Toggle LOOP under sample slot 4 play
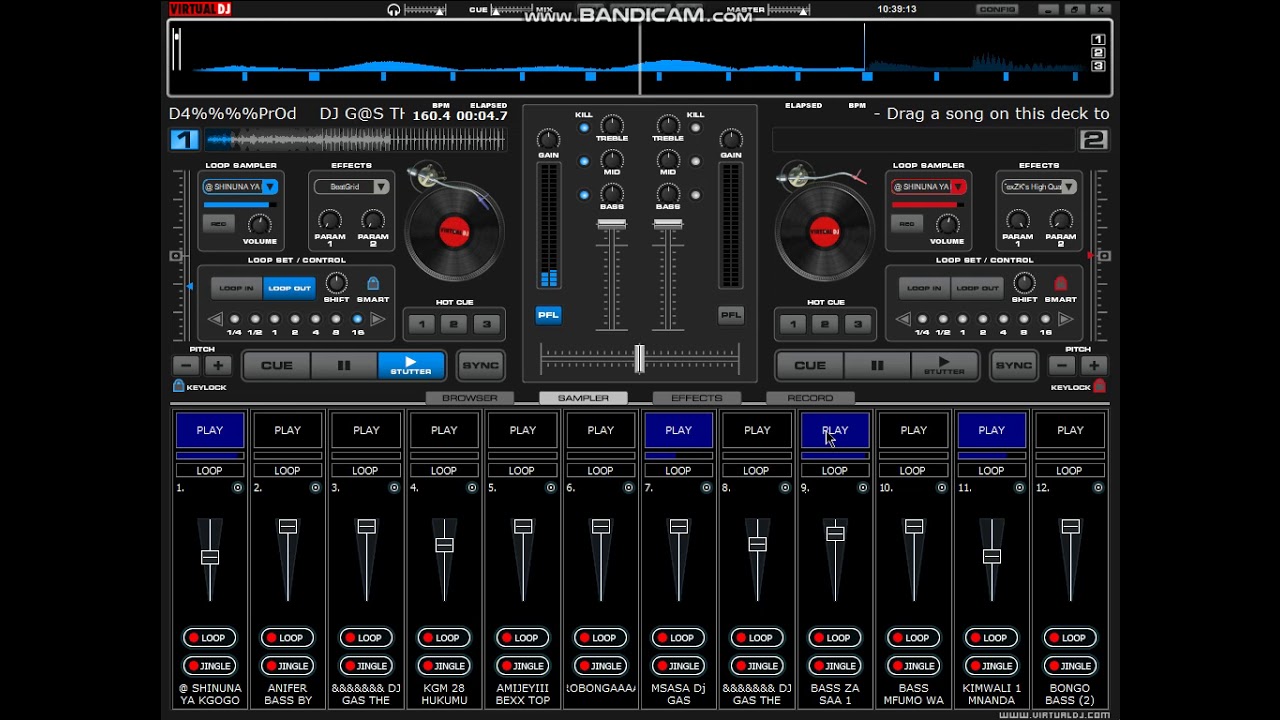1280x720 pixels. point(444,470)
